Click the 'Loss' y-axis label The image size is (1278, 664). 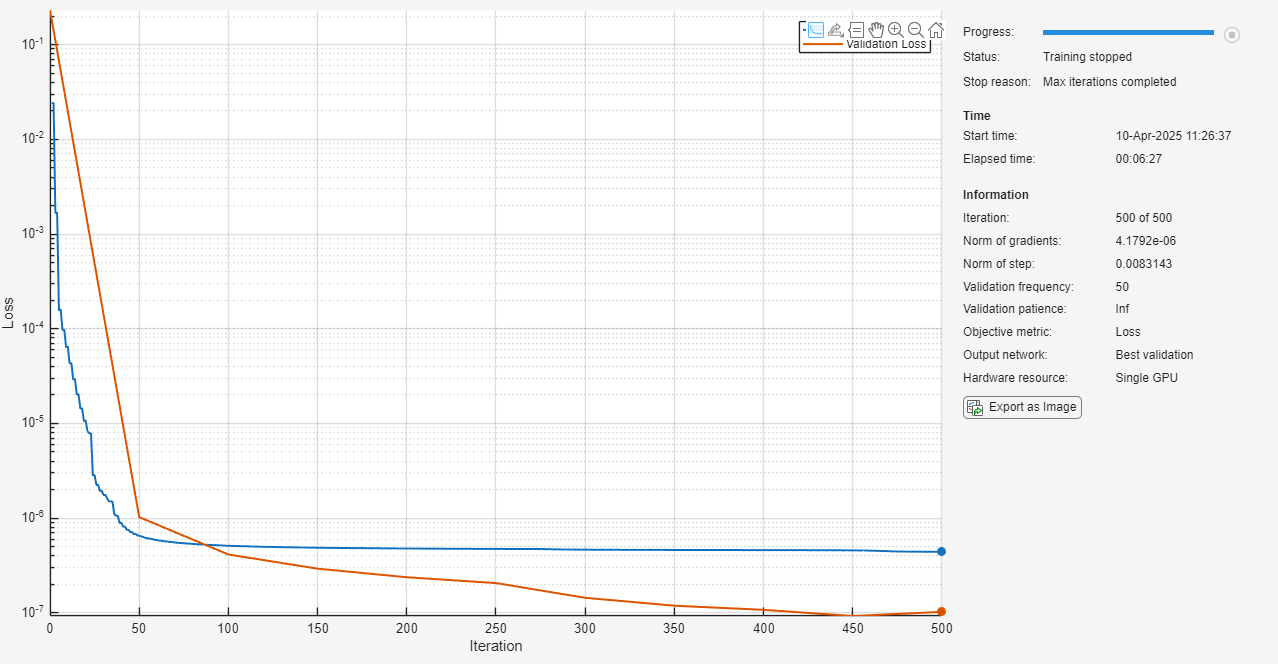click(10, 313)
